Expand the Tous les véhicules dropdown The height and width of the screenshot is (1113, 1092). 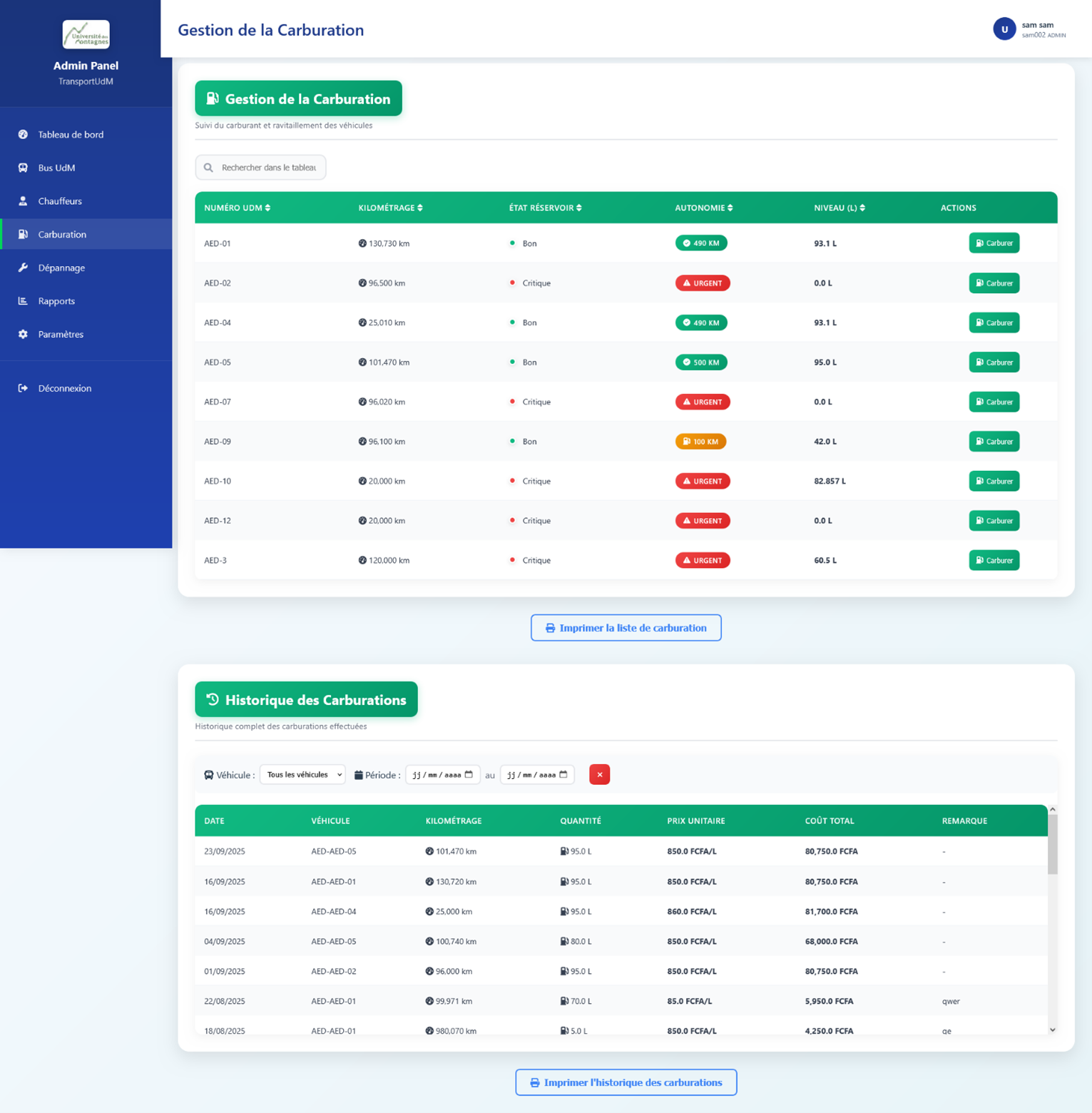pos(302,775)
